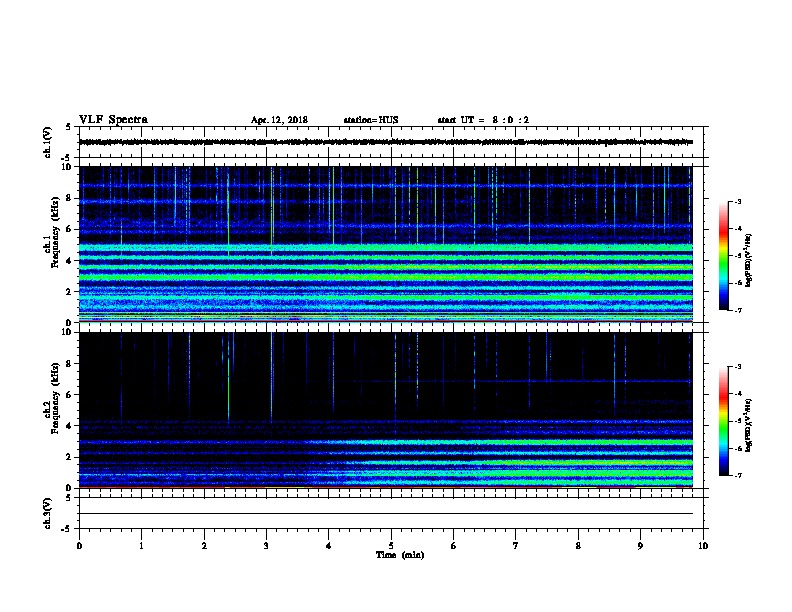
Task: Click time axis tick label "4"
Action: click(329, 546)
